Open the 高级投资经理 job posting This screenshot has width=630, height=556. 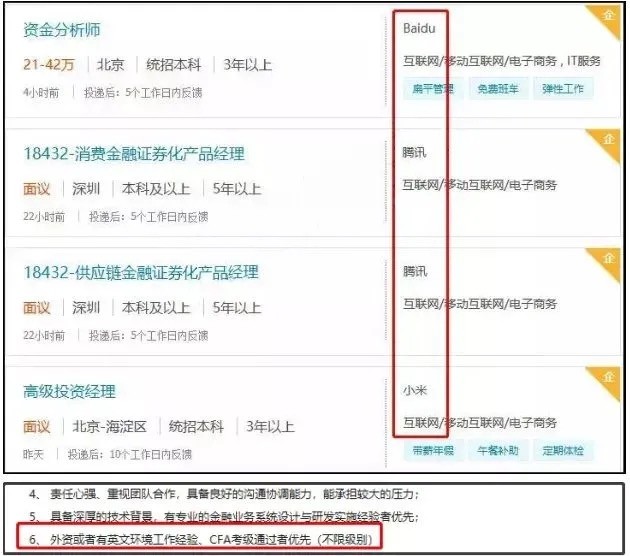click(69, 391)
